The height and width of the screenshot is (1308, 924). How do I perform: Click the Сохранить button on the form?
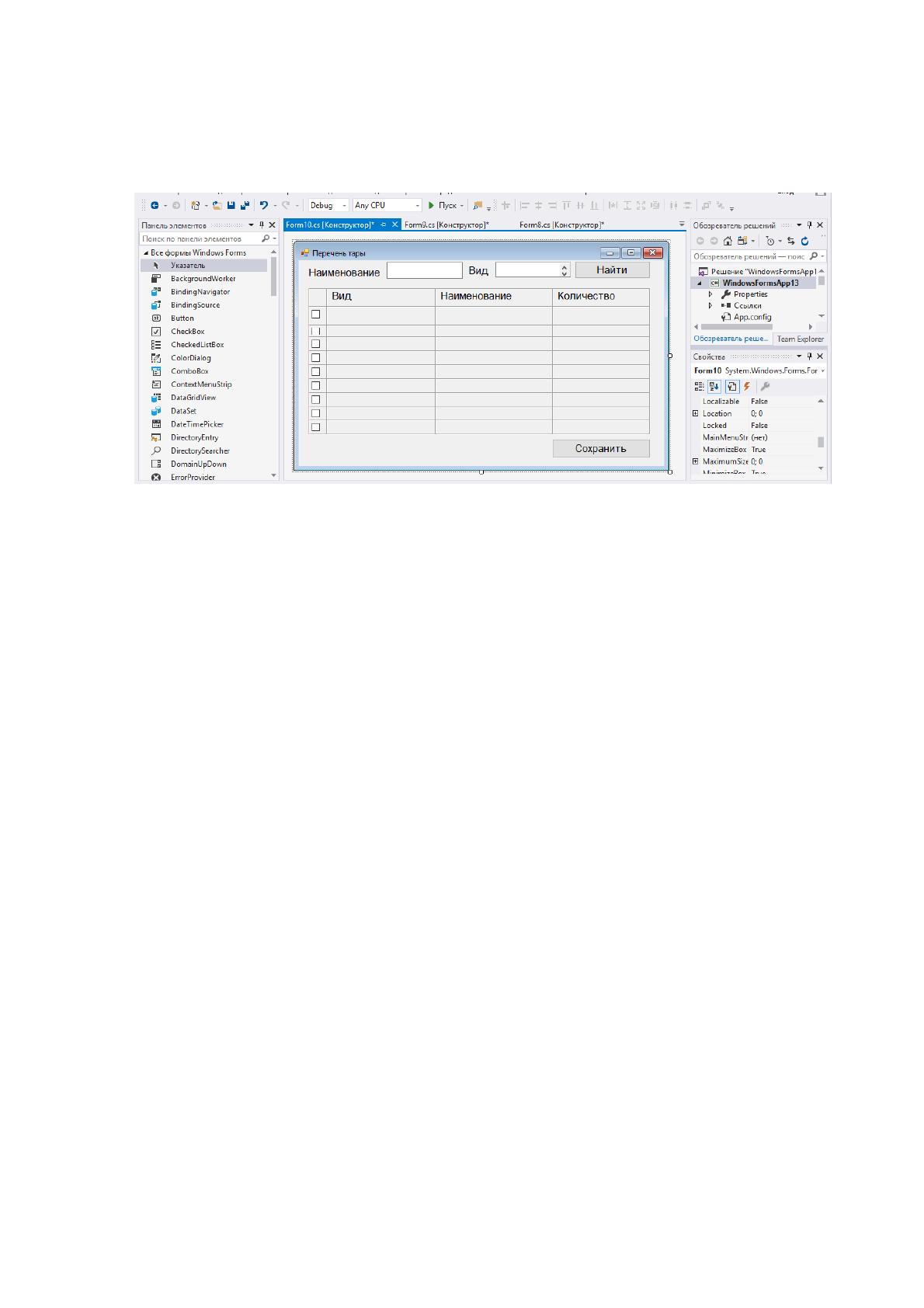[x=601, y=449]
